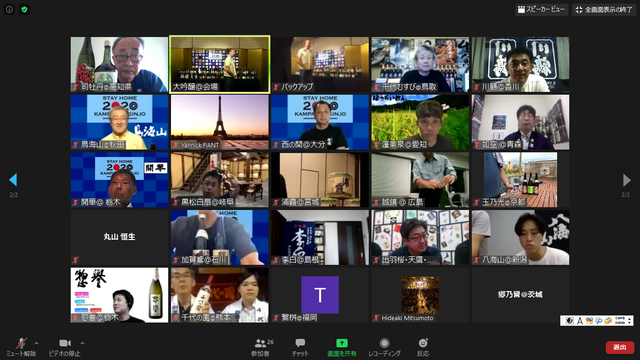Select the 川鶴@香川 video tile
Viewport: 640px width, 360px height.
point(520,64)
